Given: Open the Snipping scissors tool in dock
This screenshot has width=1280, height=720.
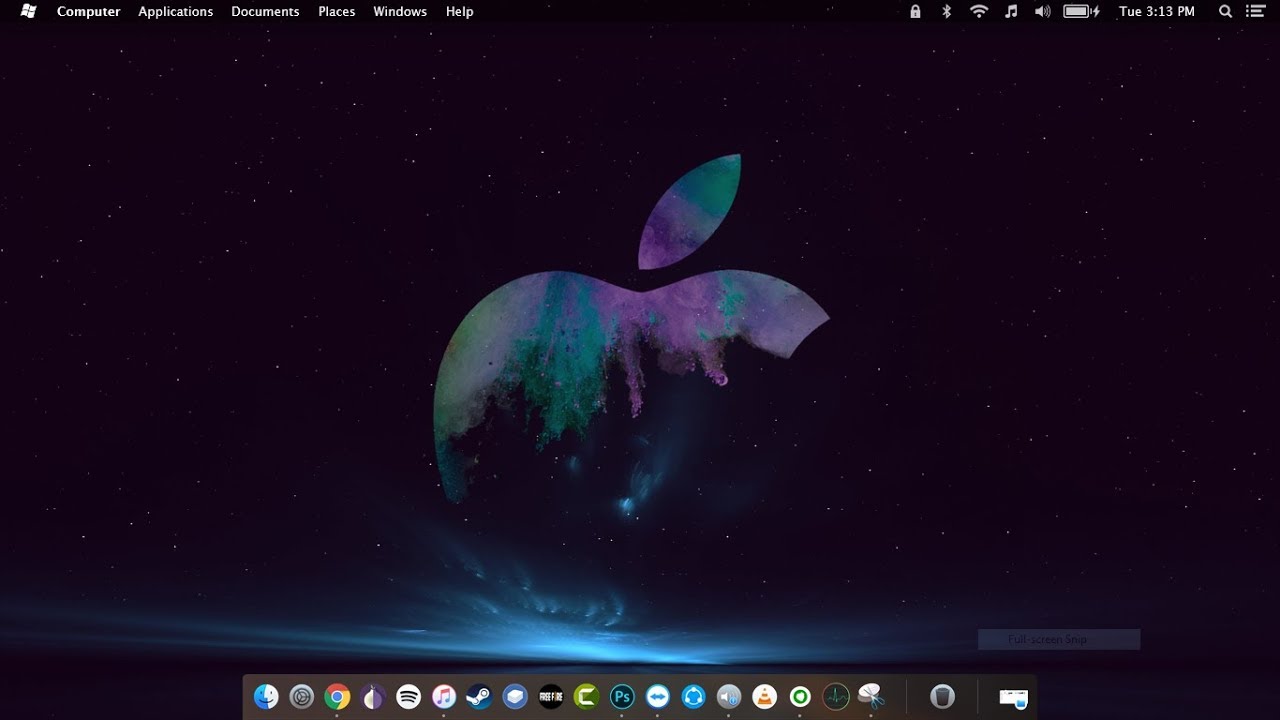Looking at the screenshot, I should tap(871, 697).
